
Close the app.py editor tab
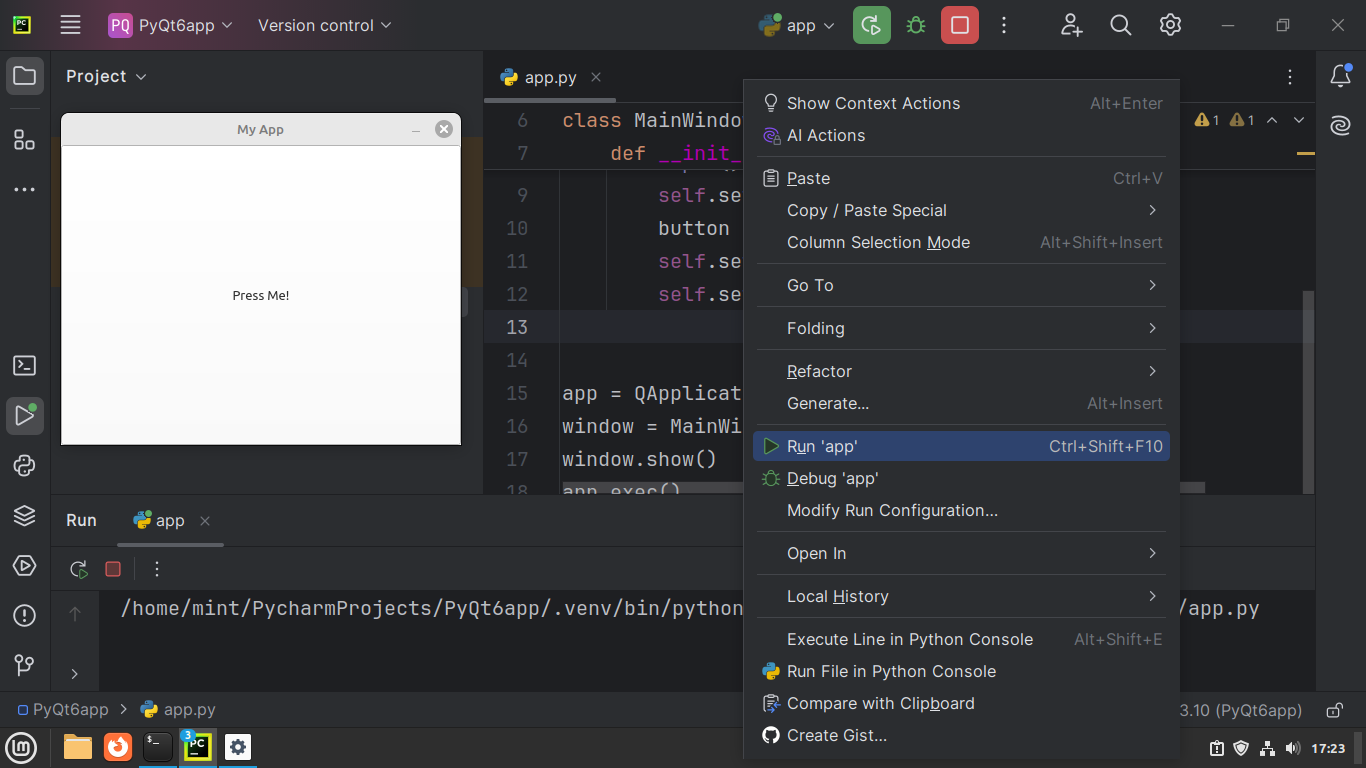596,77
